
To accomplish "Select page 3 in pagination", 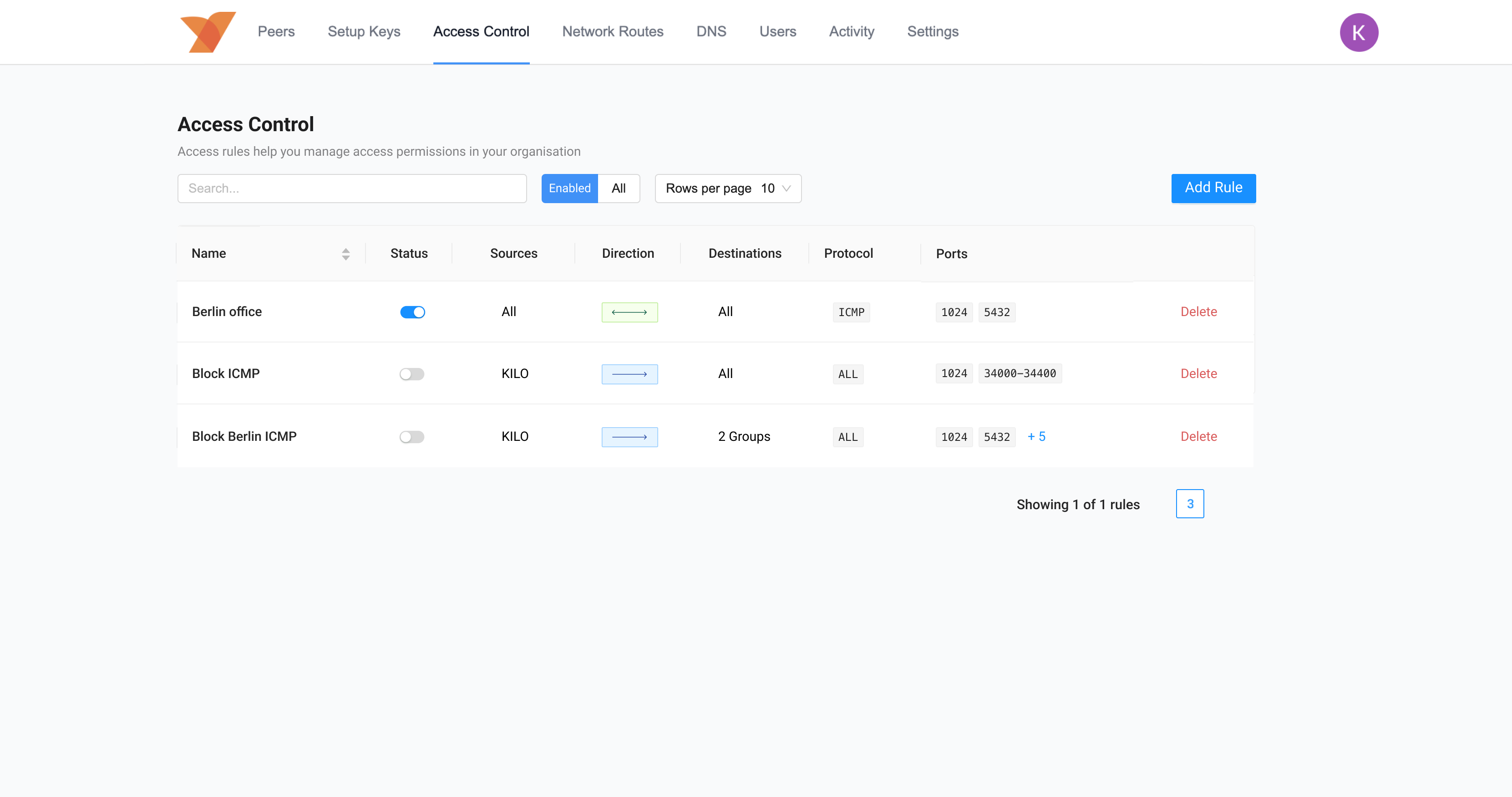I will tap(1189, 504).
